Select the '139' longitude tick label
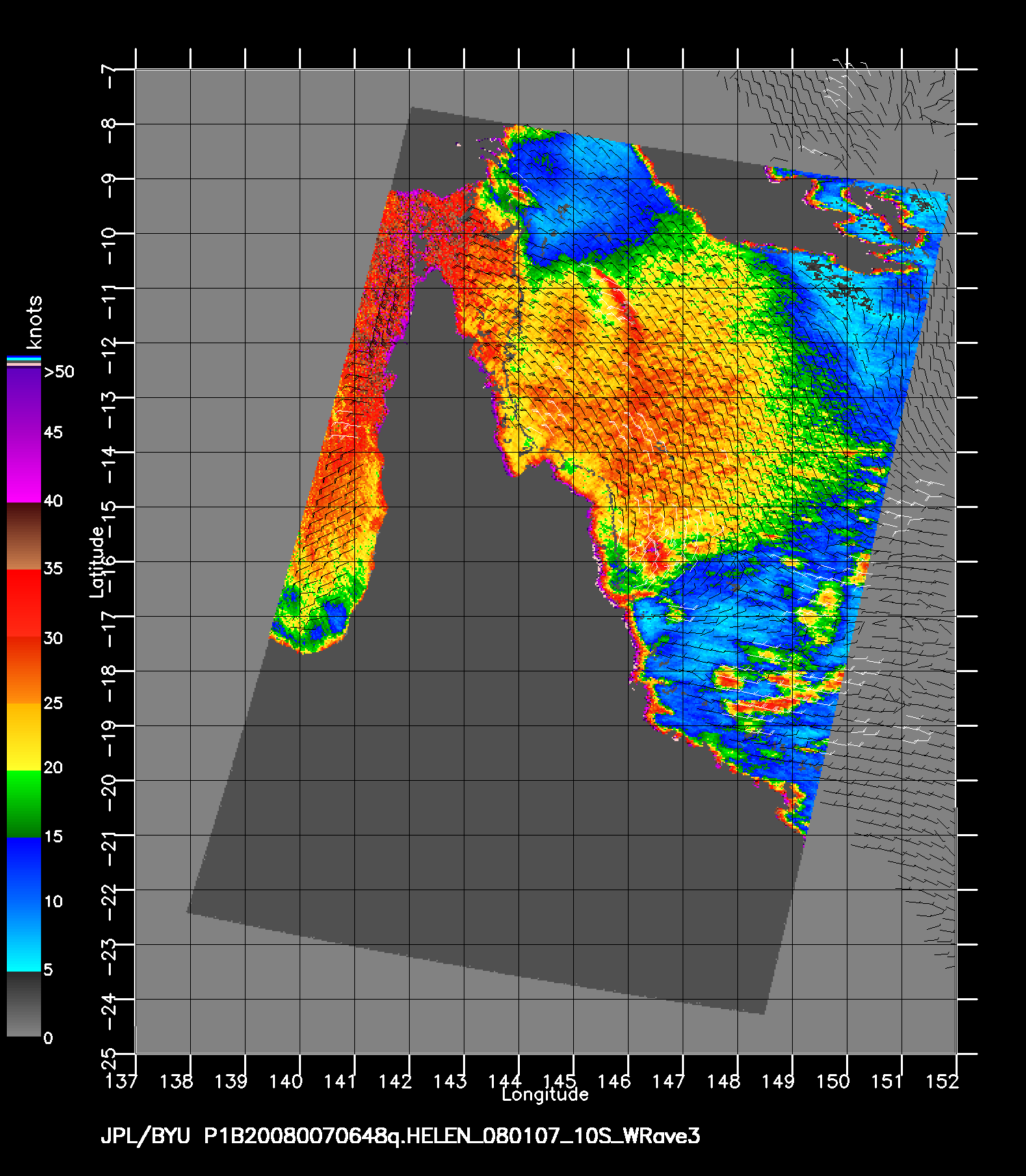This screenshot has width=1026, height=1176. point(231,1081)
